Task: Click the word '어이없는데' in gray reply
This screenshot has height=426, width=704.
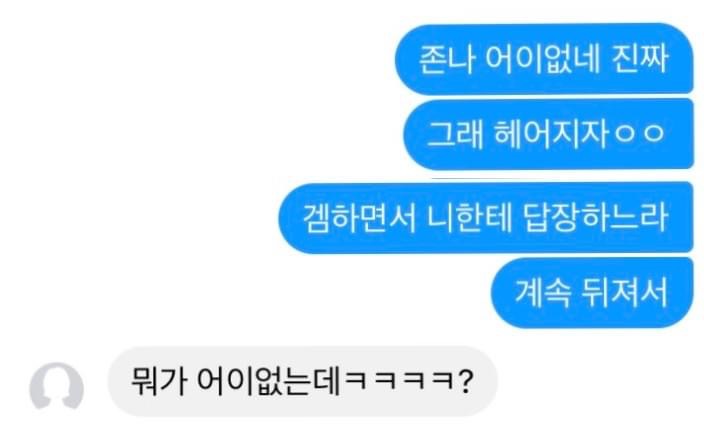Action: [x=268, y=381]
